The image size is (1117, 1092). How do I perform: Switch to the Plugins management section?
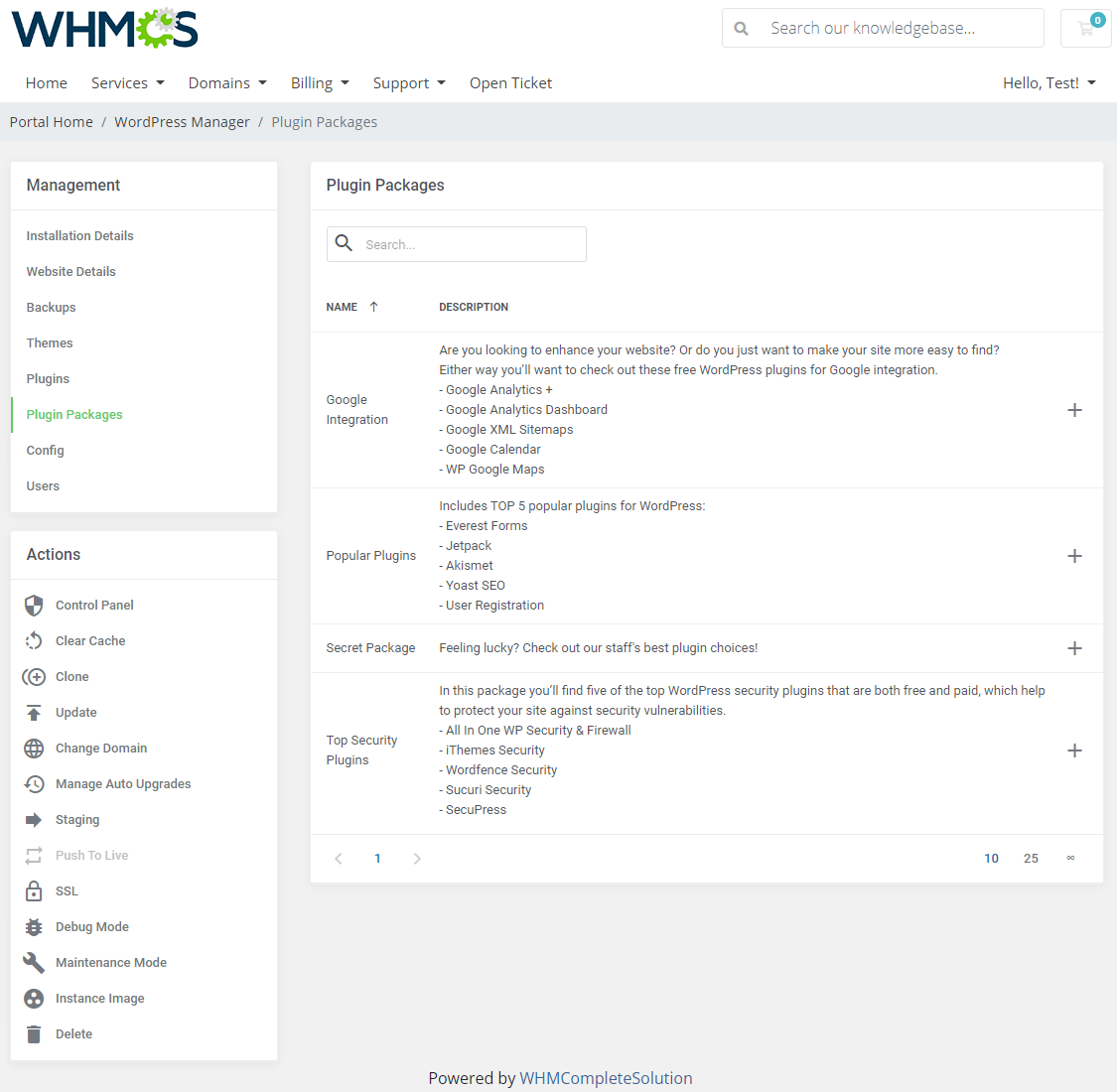coord(48,378)
